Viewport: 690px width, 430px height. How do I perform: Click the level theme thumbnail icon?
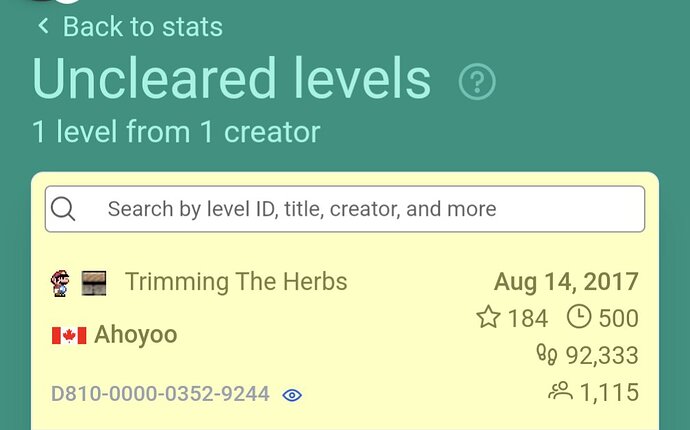pos(94,283)
